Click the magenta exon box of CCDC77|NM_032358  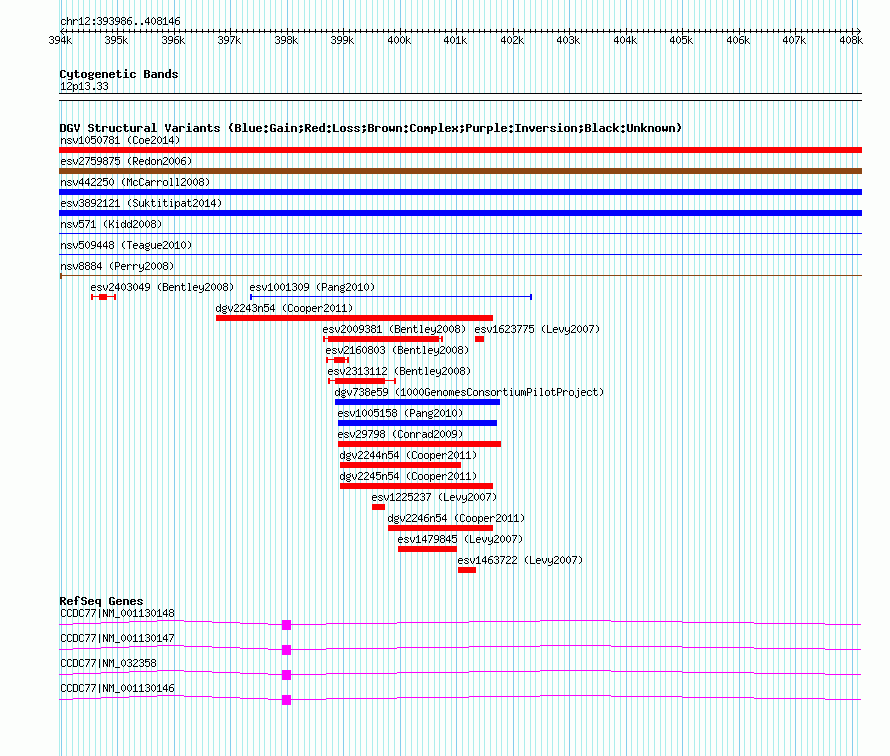286,675
